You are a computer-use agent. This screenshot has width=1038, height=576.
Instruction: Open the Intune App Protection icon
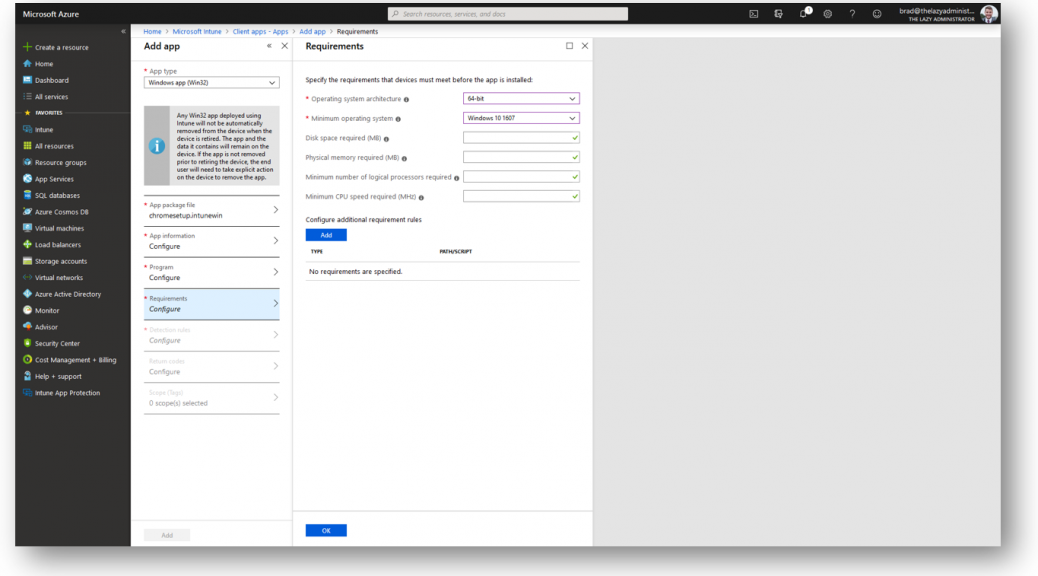click(x=27, y=393)
